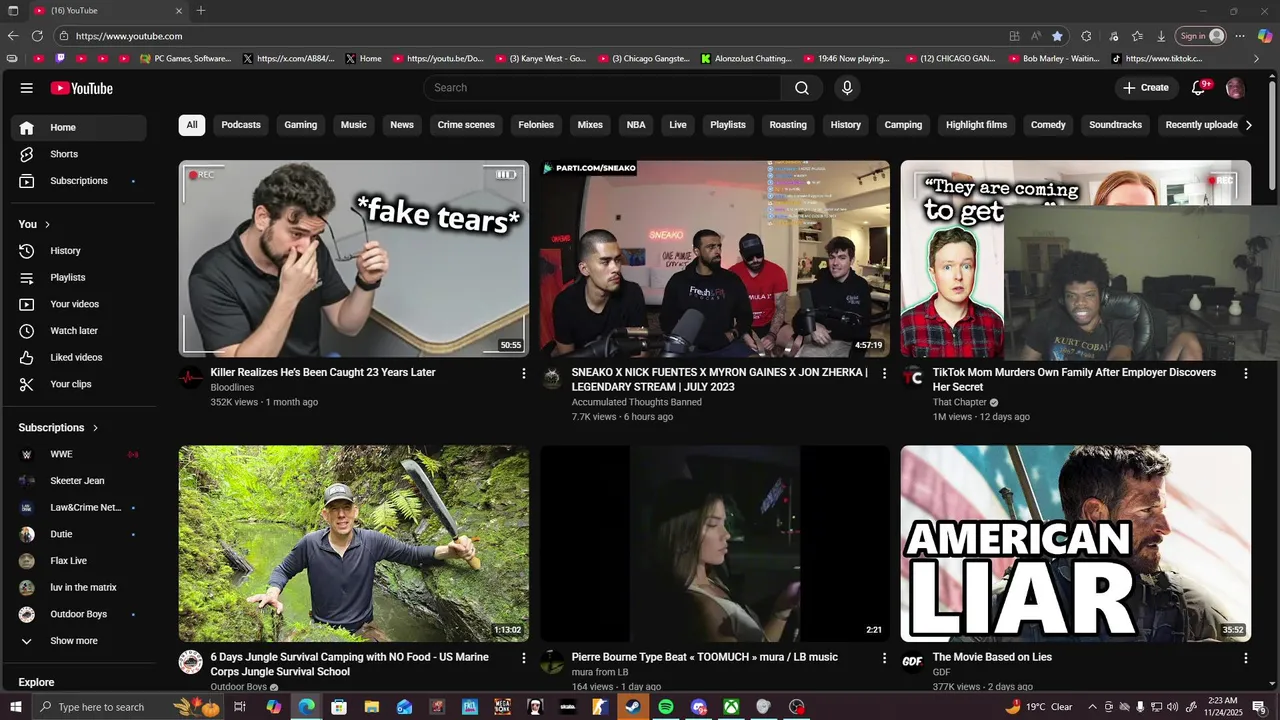Open Steam from the taskbar

[x=633, y=707]
